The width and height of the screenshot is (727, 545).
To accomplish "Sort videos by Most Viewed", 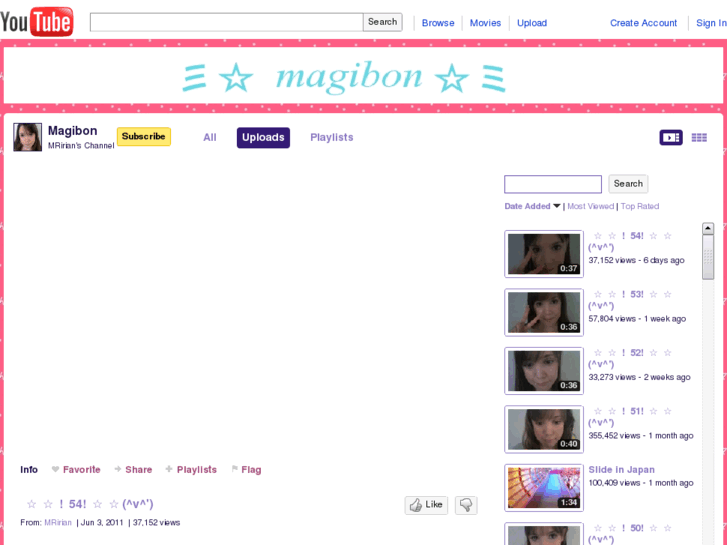I will (590, 206).
